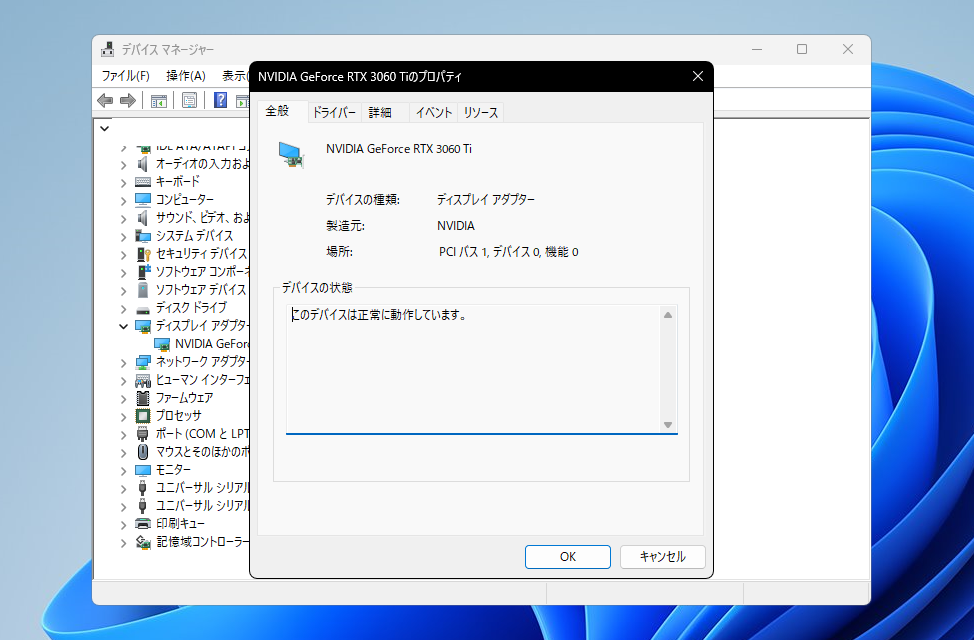Select the ソフトウェア デバイス tower icon

tap(143, 290)
